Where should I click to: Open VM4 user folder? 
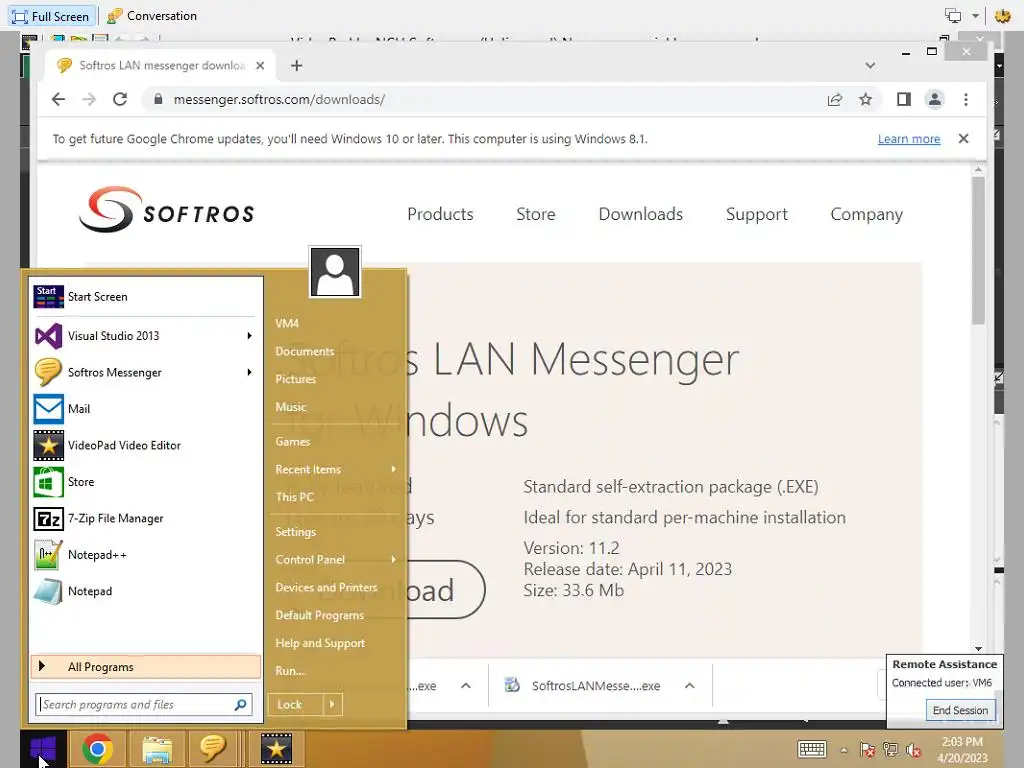[287, 323]
